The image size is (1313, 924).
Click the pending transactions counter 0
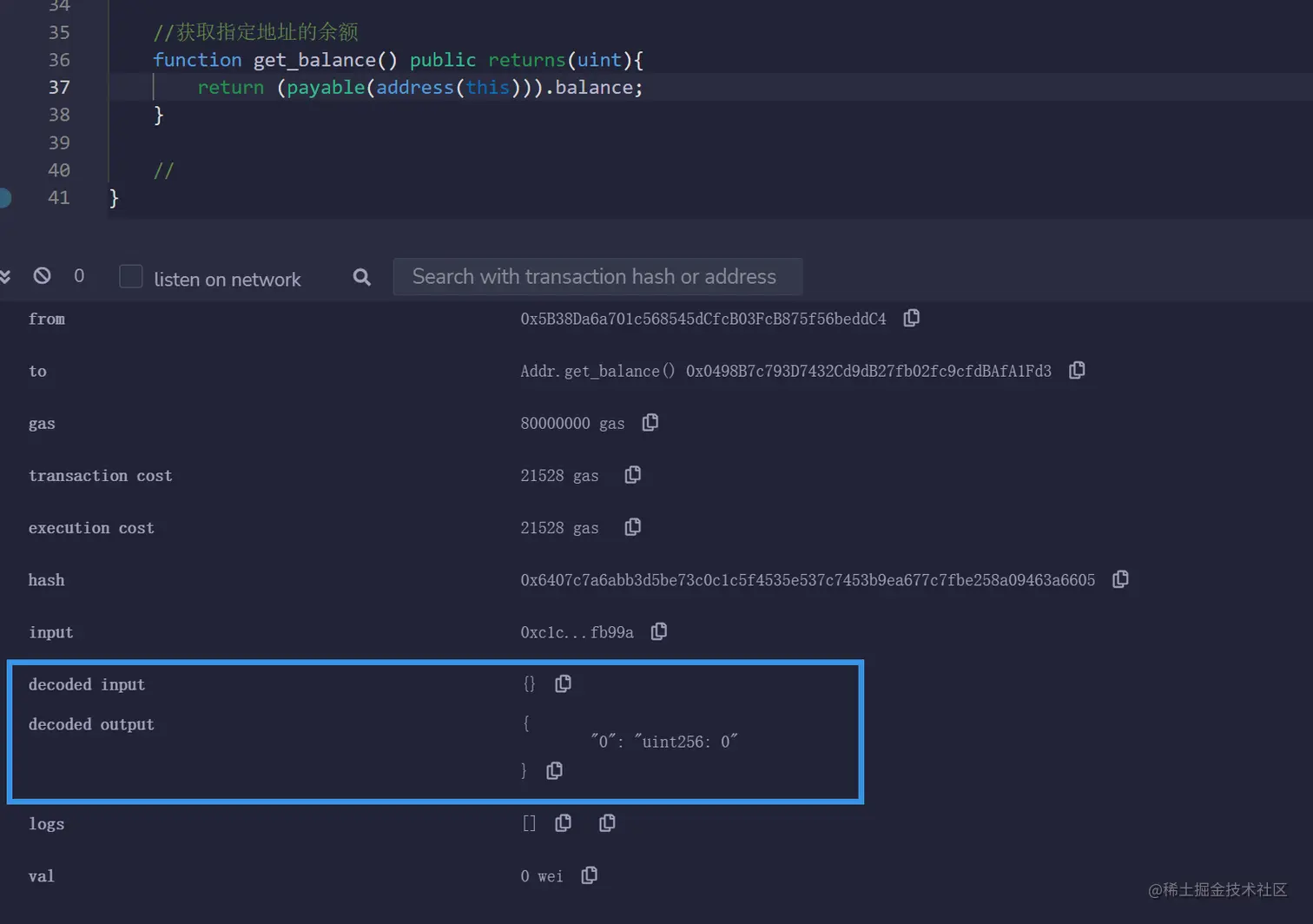(79, 276)
